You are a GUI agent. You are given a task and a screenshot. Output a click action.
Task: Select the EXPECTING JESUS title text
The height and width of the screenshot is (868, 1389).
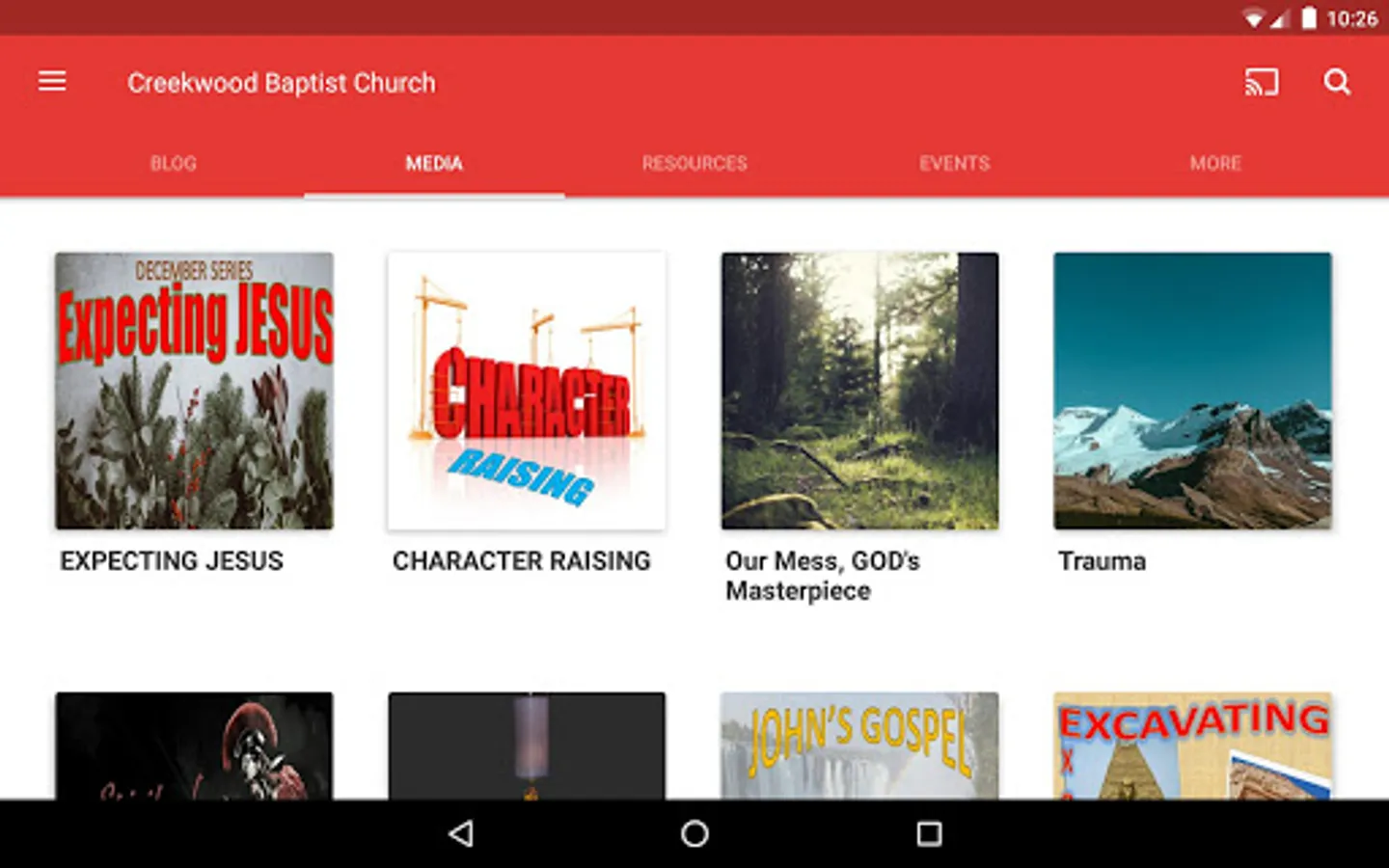click(172, 561)
